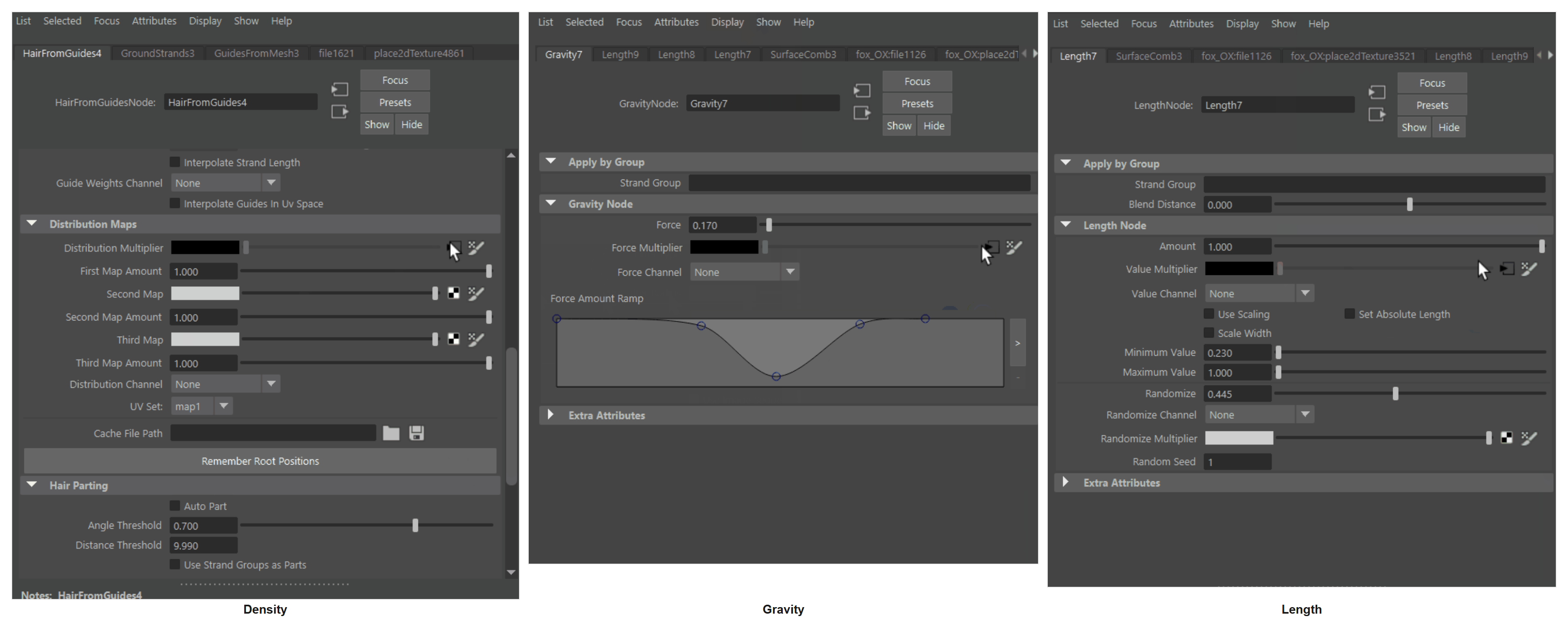
Task: Click the Minimum Value input field
Action: point(1238,353)
